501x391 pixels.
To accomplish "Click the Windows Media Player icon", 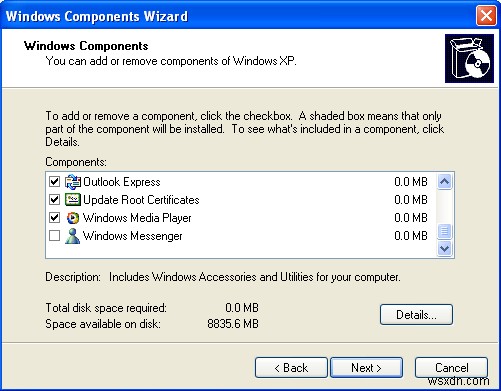I will (x=73, y=218).
